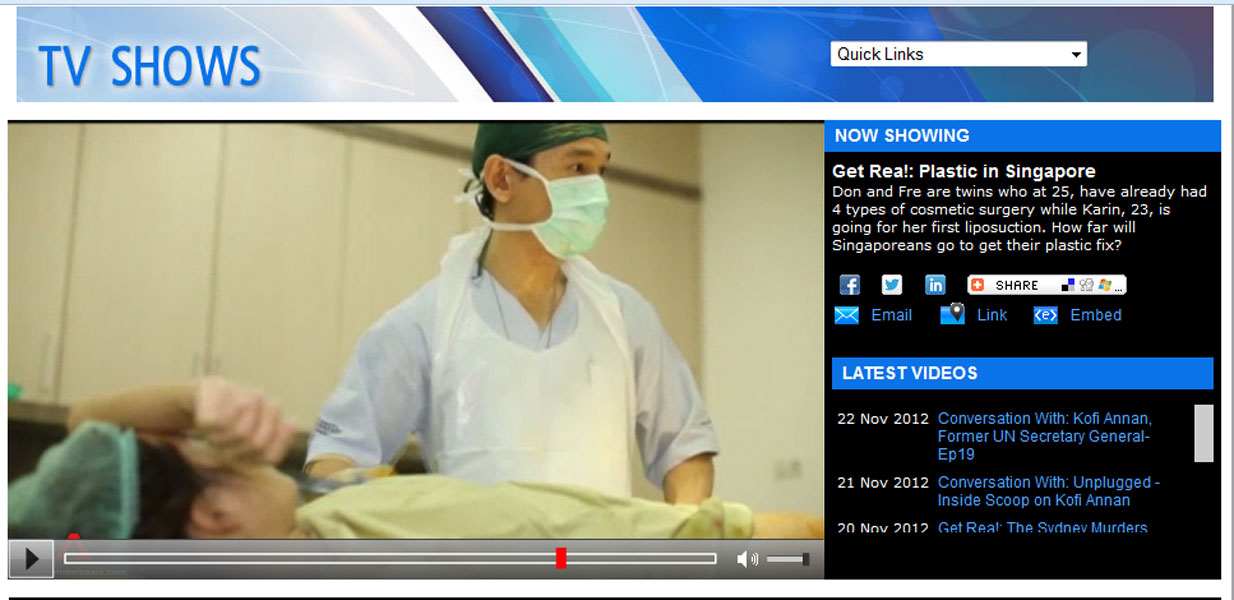Click the Embed code icon
1234x600 pixels.
1045,316
